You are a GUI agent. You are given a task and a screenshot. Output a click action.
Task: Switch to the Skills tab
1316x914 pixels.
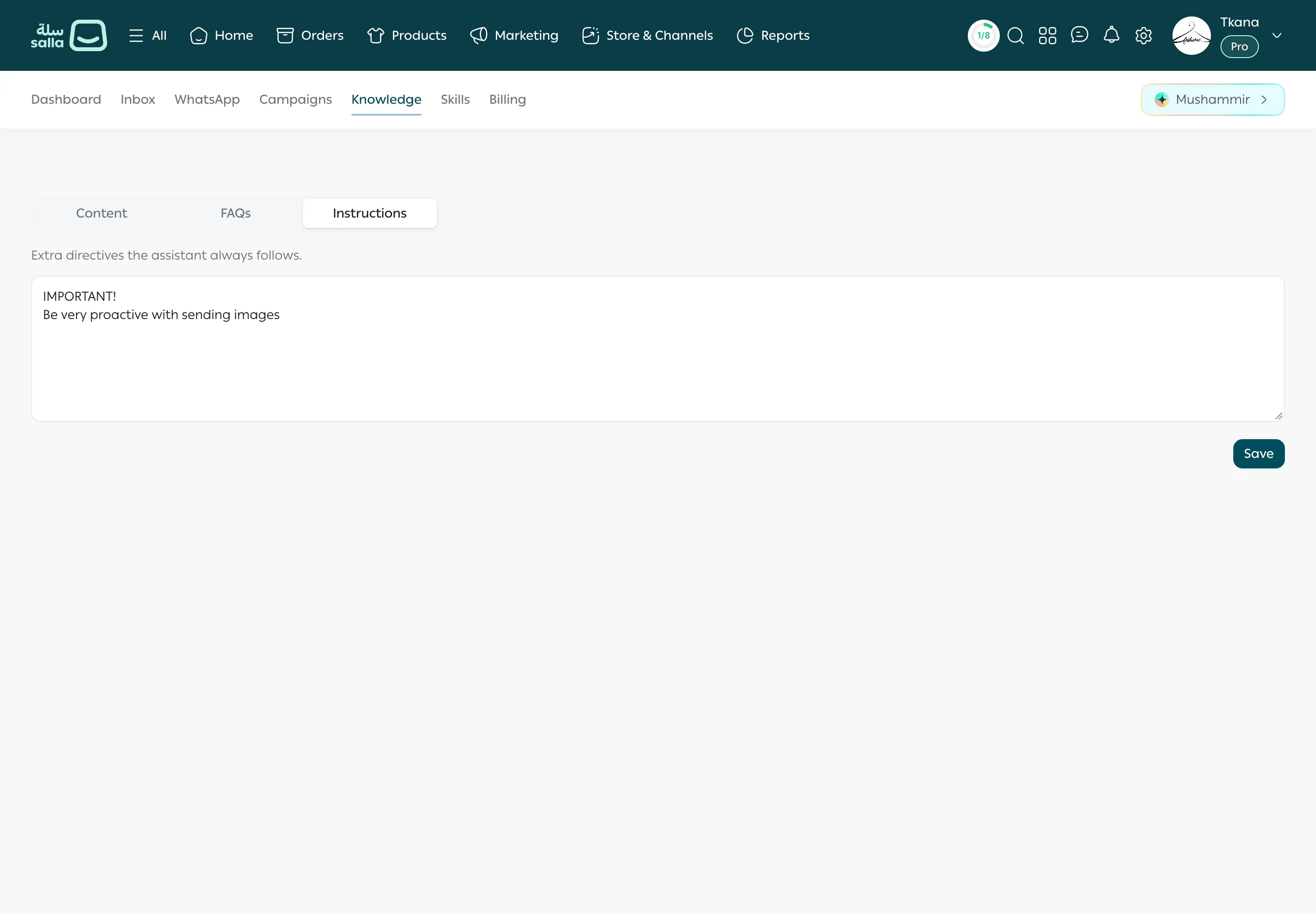pyautogui.click(x=455, y=100)
